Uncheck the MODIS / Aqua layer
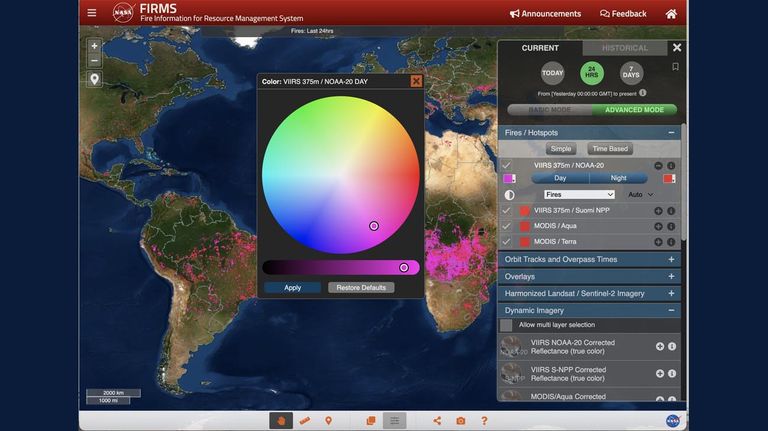Viewport: 768px width, 431px height. (x=506, y=226)
